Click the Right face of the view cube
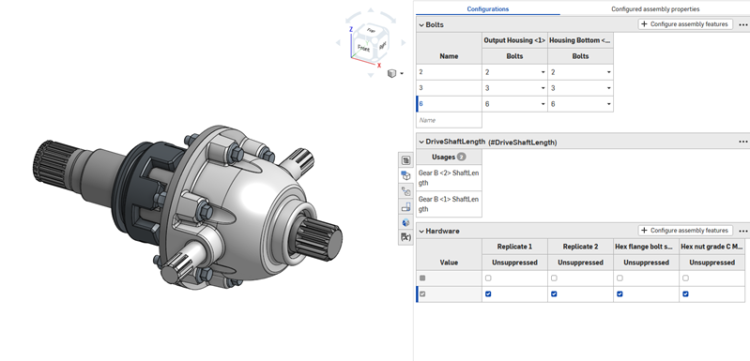 tap(382, 45)
